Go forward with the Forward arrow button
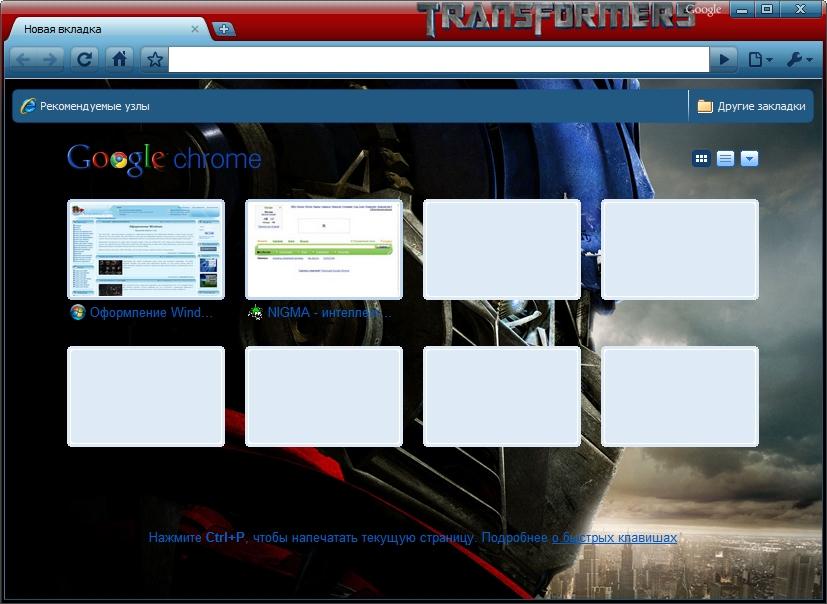The image size is (827, 604). coord(51,59)
